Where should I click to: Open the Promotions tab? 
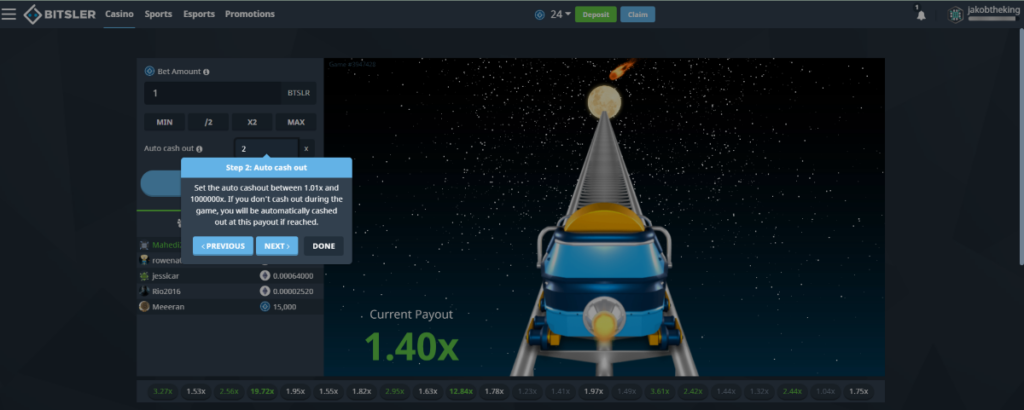pos(249,14)
